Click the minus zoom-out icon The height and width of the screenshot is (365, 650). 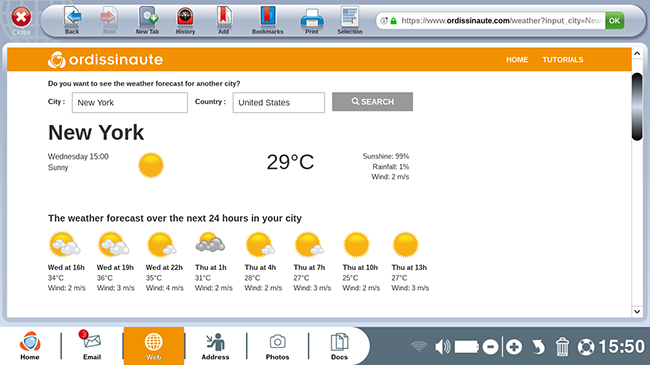[x=490, y=347]
